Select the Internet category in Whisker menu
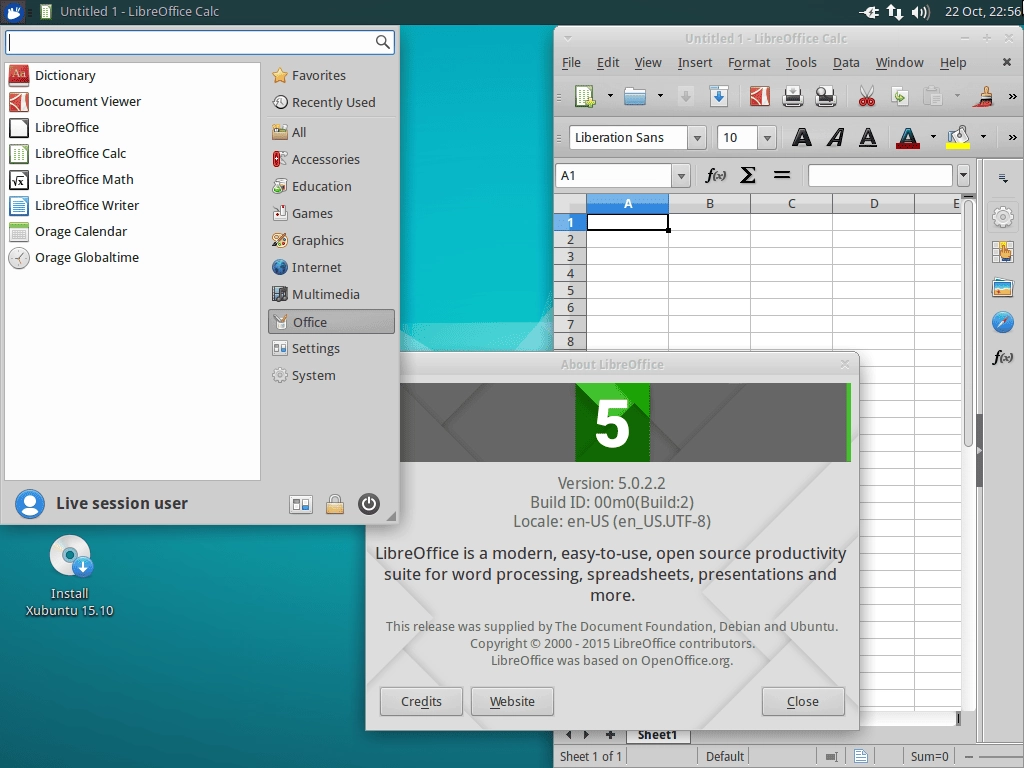This screenshot has width=1024, height=768. (x=331, y=267)
